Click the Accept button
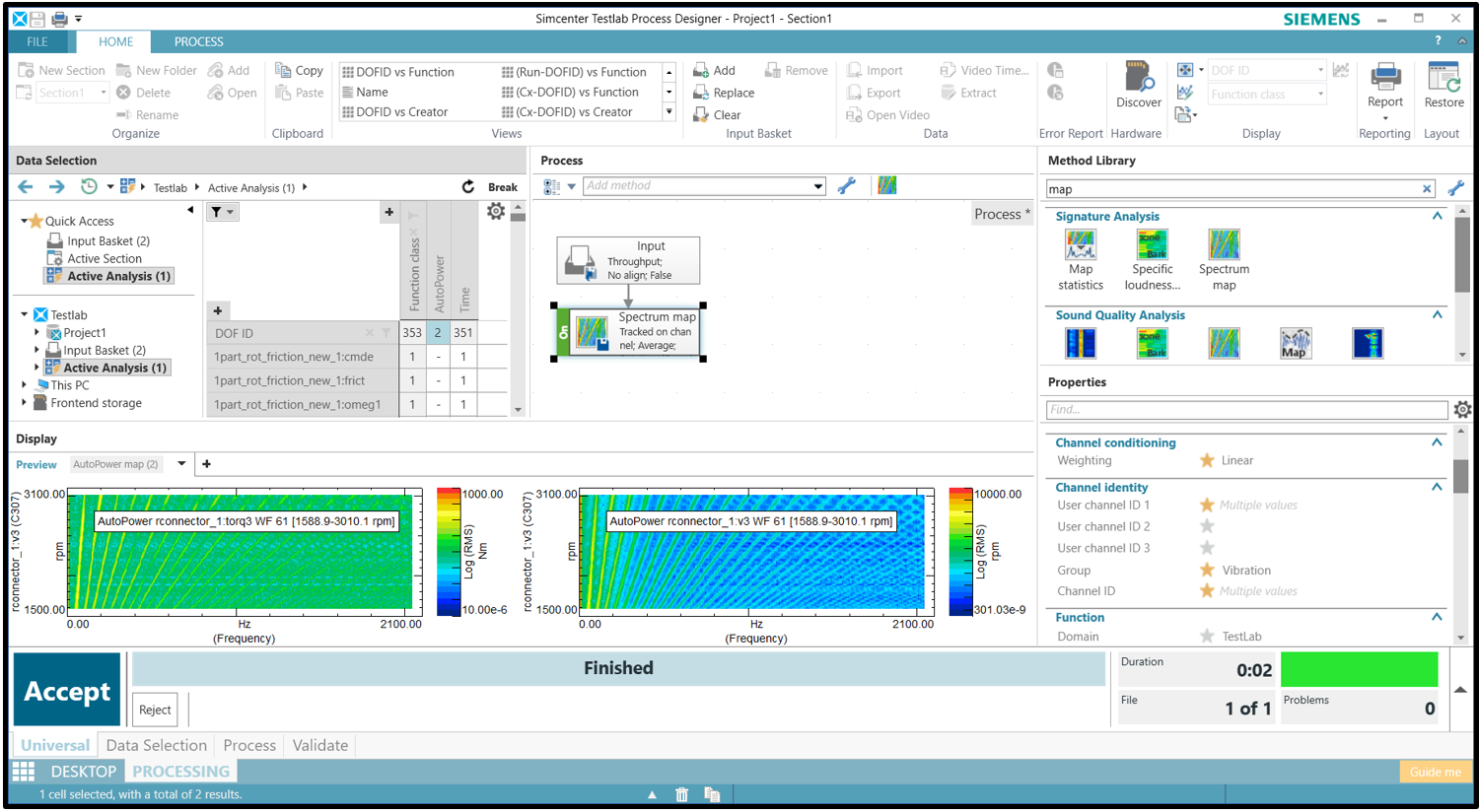This screenshot has height=812, width=1479. coord(67,691)
